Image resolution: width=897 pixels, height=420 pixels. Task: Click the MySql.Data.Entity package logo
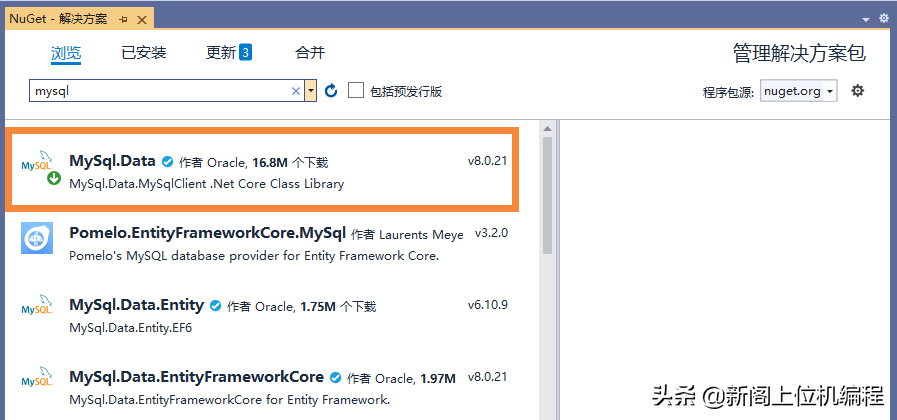coord(37,306)
